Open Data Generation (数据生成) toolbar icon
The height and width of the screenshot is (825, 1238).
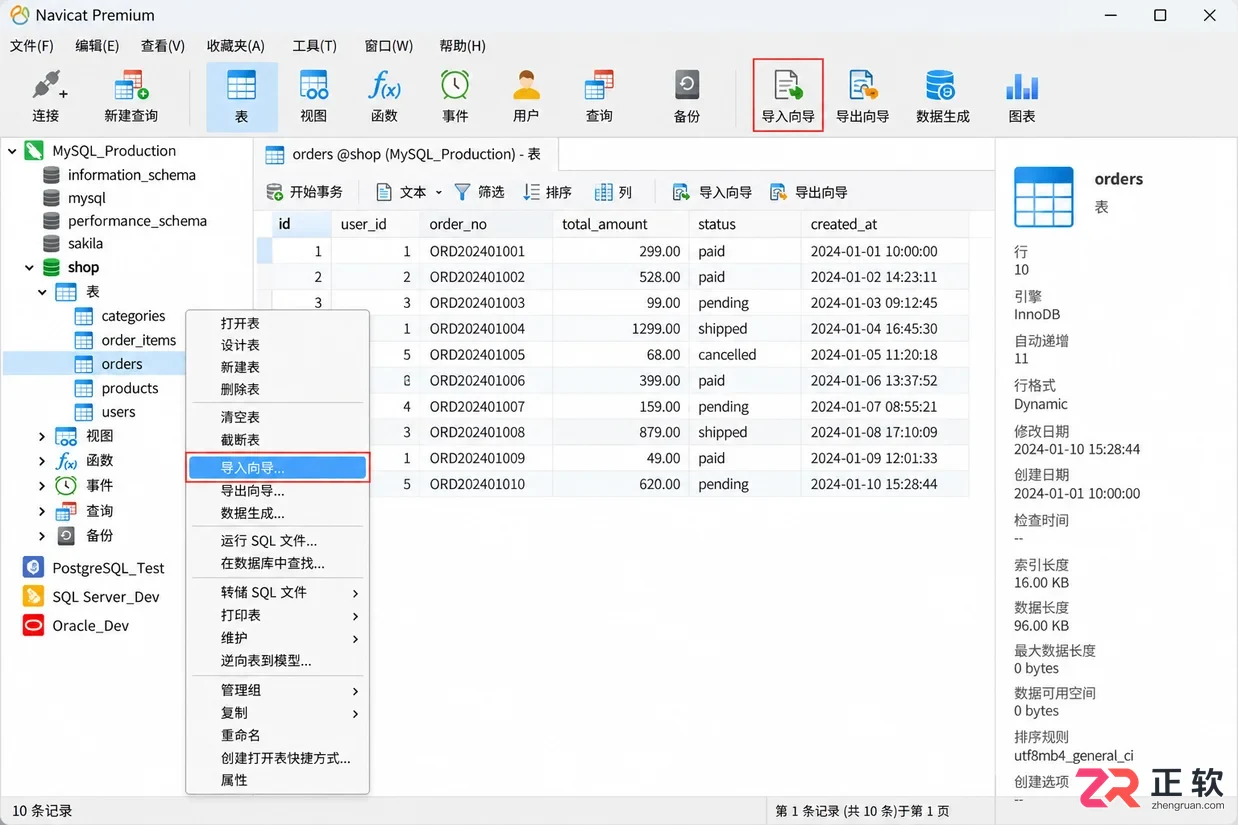click(942, 96)
